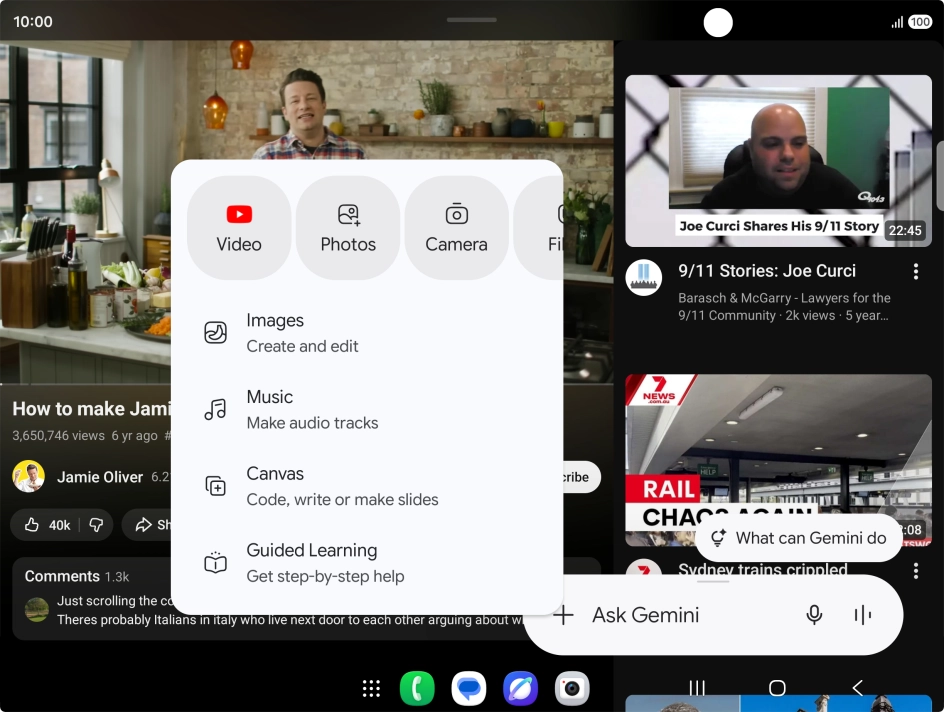Image resolution: width=944 pixels, height=712 pixels.
Task: Click the music note icon
Action: 216,409
